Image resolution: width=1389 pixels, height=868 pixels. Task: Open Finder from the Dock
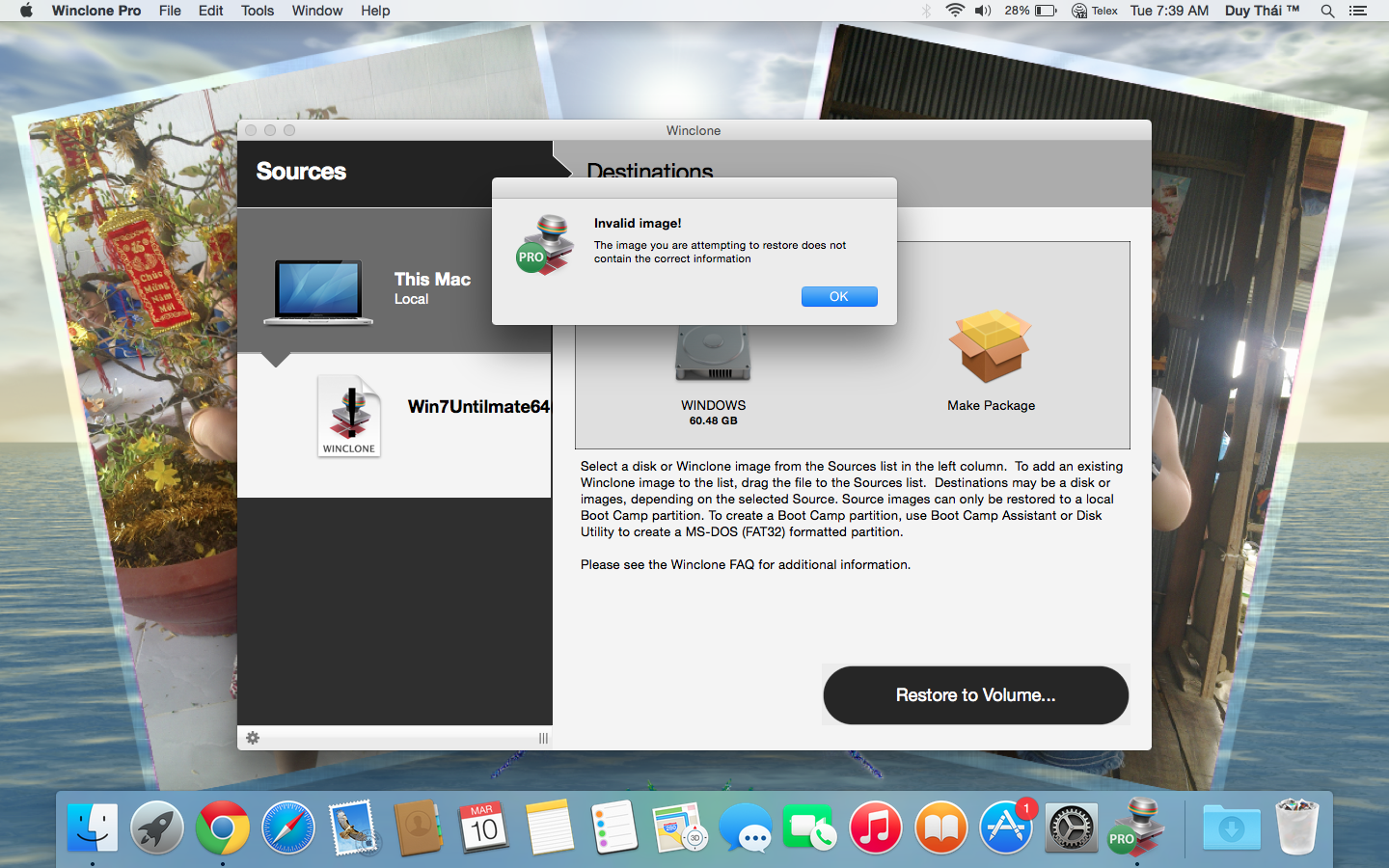[93, 827]
